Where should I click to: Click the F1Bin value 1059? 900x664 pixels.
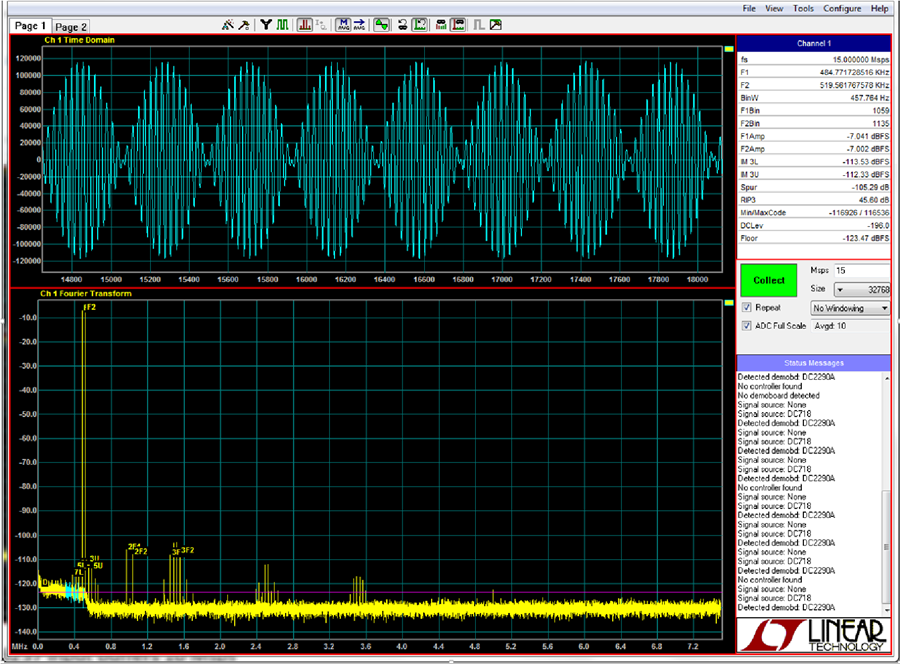pos(880,111)
